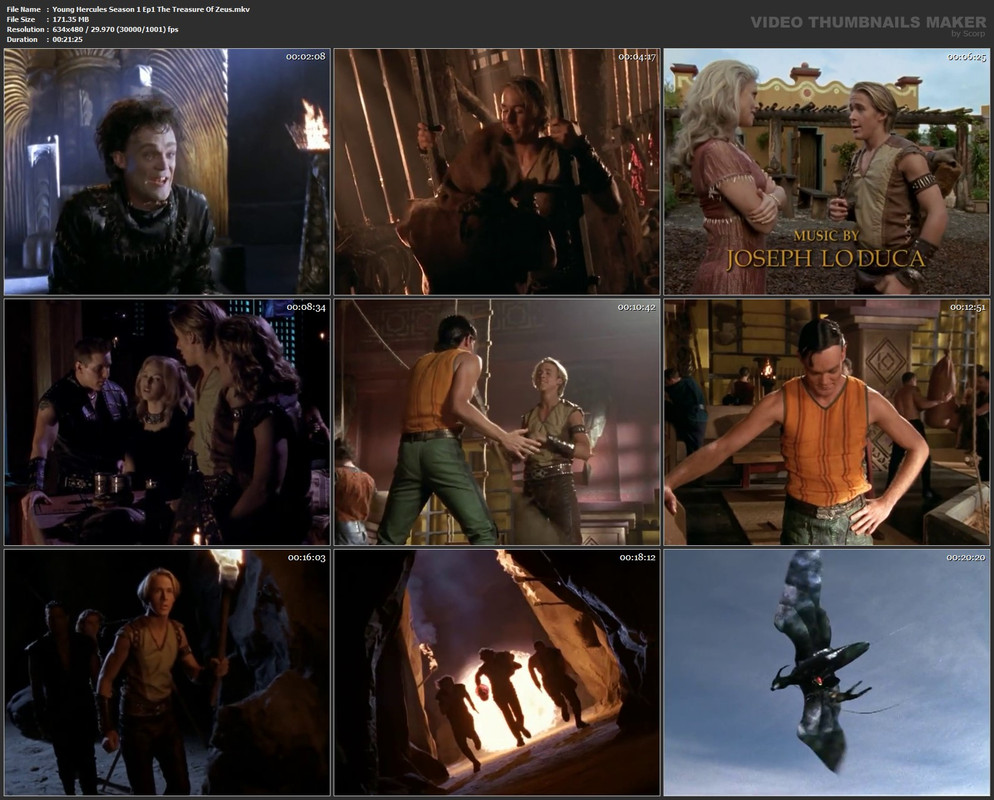
Task: Click the 'File Size' label in the header
Action: [x=21, y=20]
